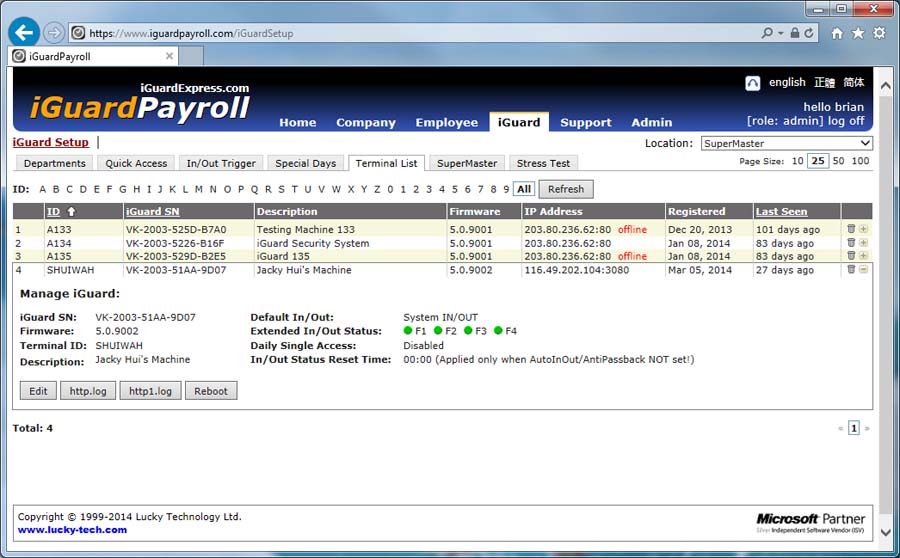This screenshot has width=900, height=558.
Task: Open the Employee menu
Action: [x=447, y=122]
